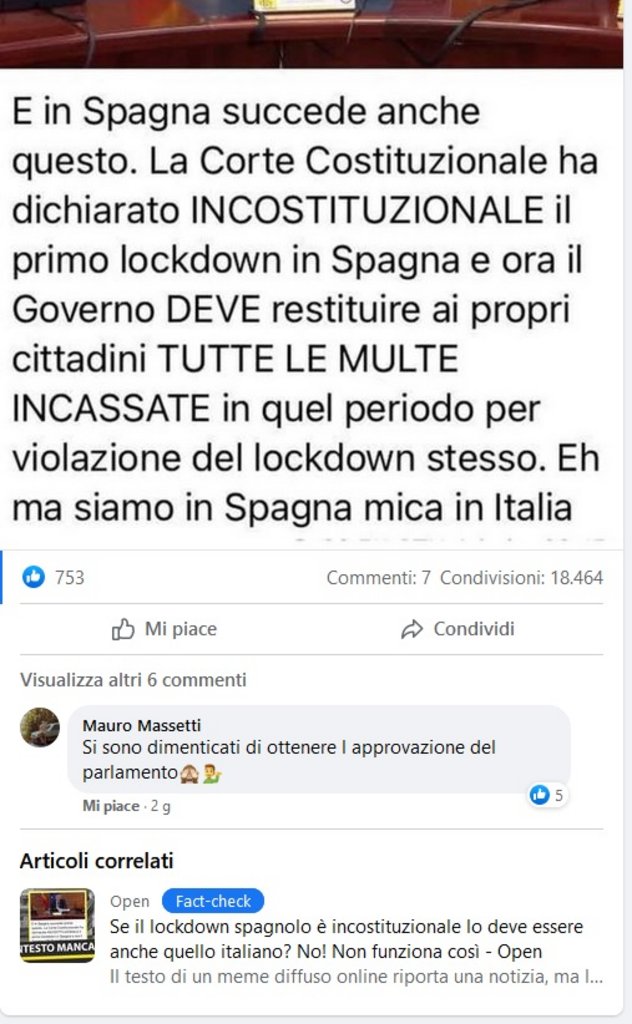
Task: Click the share arrow icon beside Condividi
Action: [x=412, y=630]
